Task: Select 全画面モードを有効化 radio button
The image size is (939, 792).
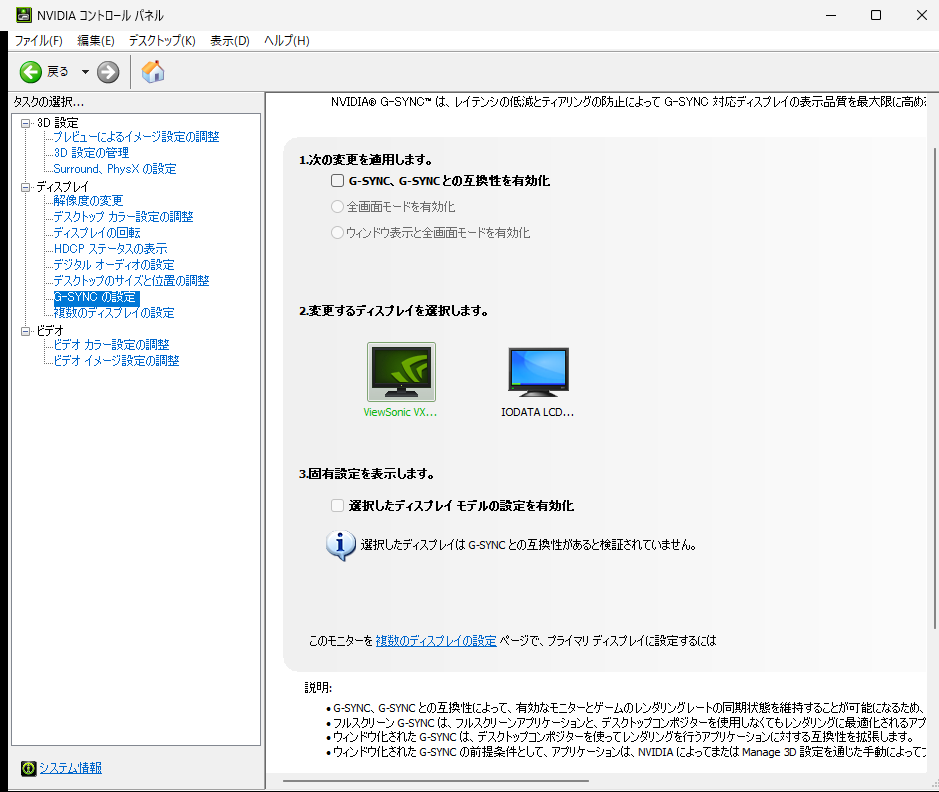Action: click(x=337, y=207)
